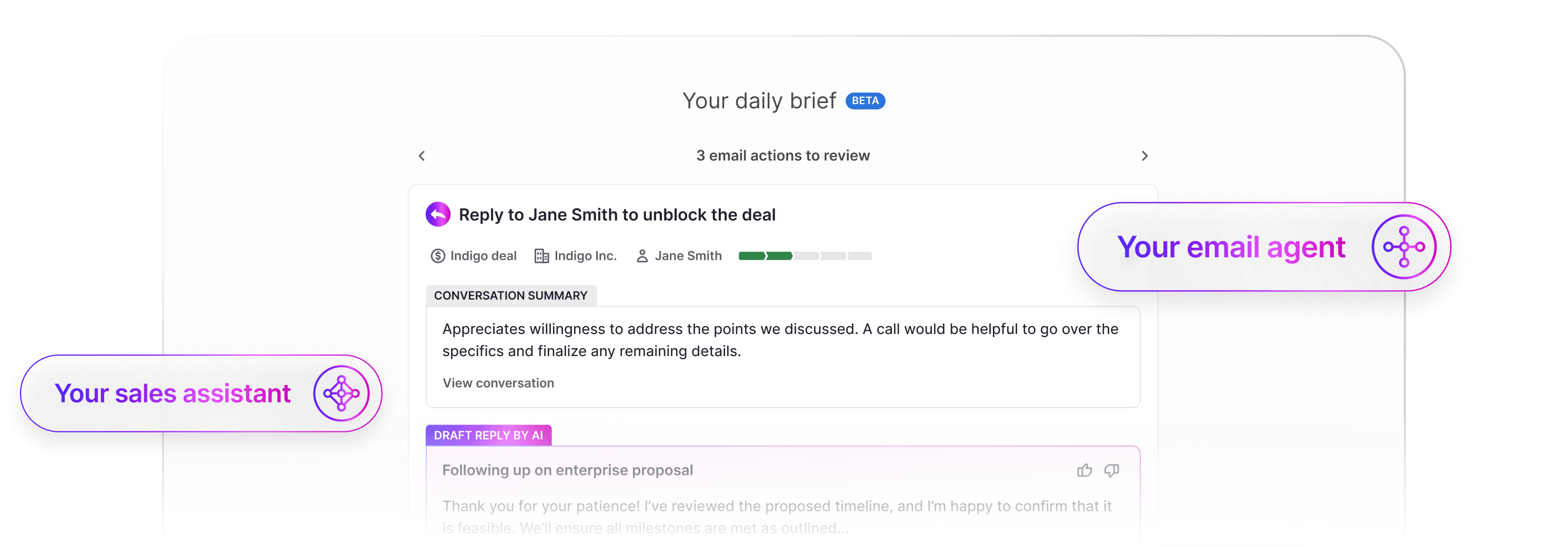Viewport: 1568px width, 547px height.
Task: Click the email agent network icon
Action: (x=1404, y=247)
